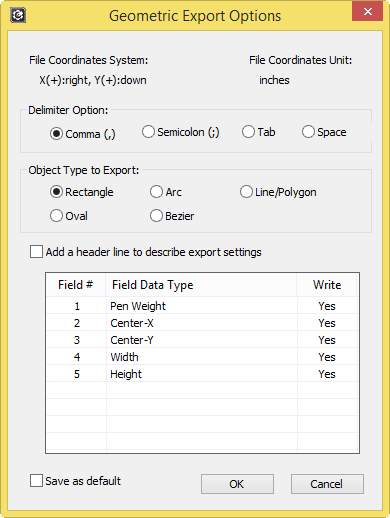Select the Width field row
The height and width of the screenshot is (518, 390).
202,357
